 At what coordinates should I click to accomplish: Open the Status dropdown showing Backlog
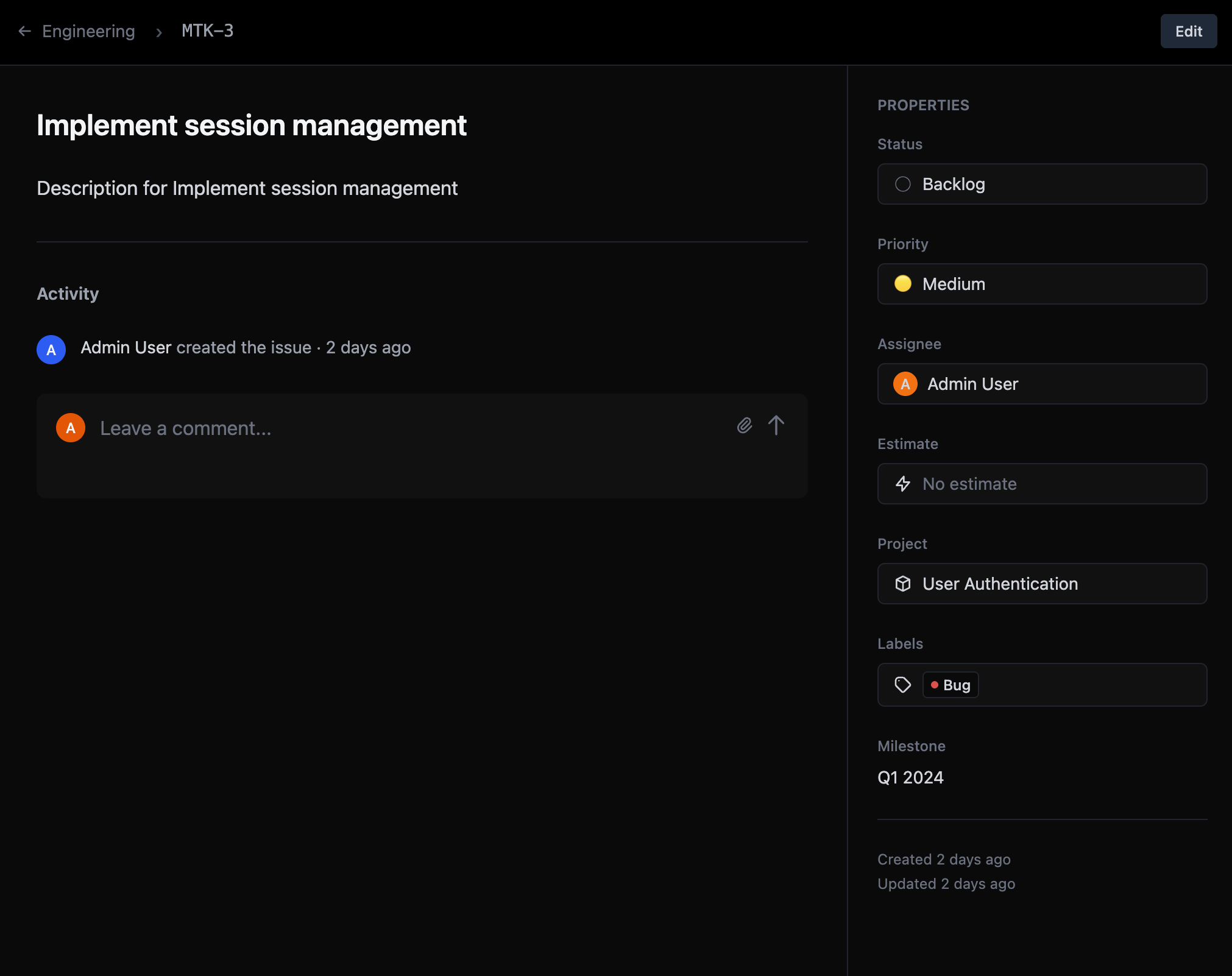pos(1041,183)
